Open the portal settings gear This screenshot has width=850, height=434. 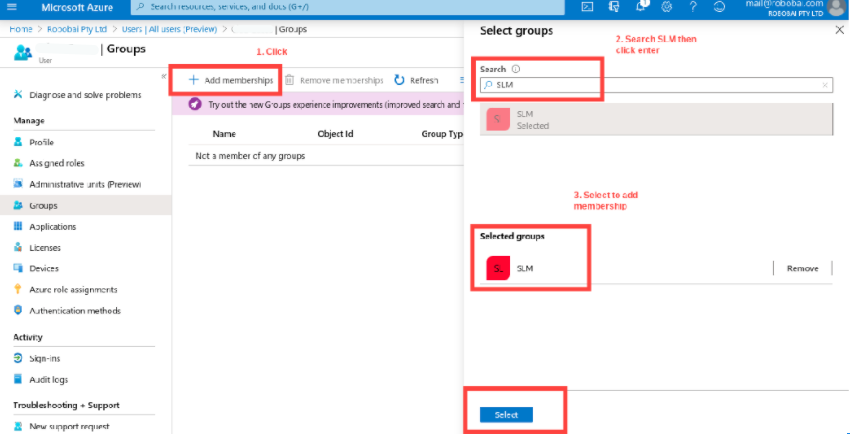pyautogui.click(x=667, y=7)
